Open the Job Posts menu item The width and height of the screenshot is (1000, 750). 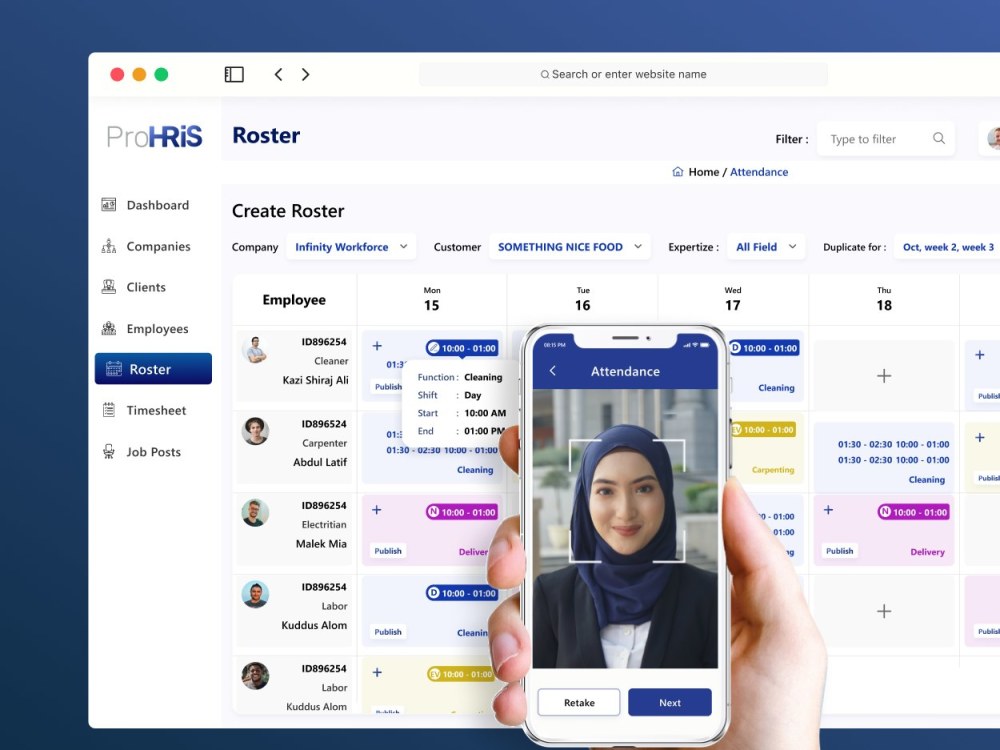153,452
